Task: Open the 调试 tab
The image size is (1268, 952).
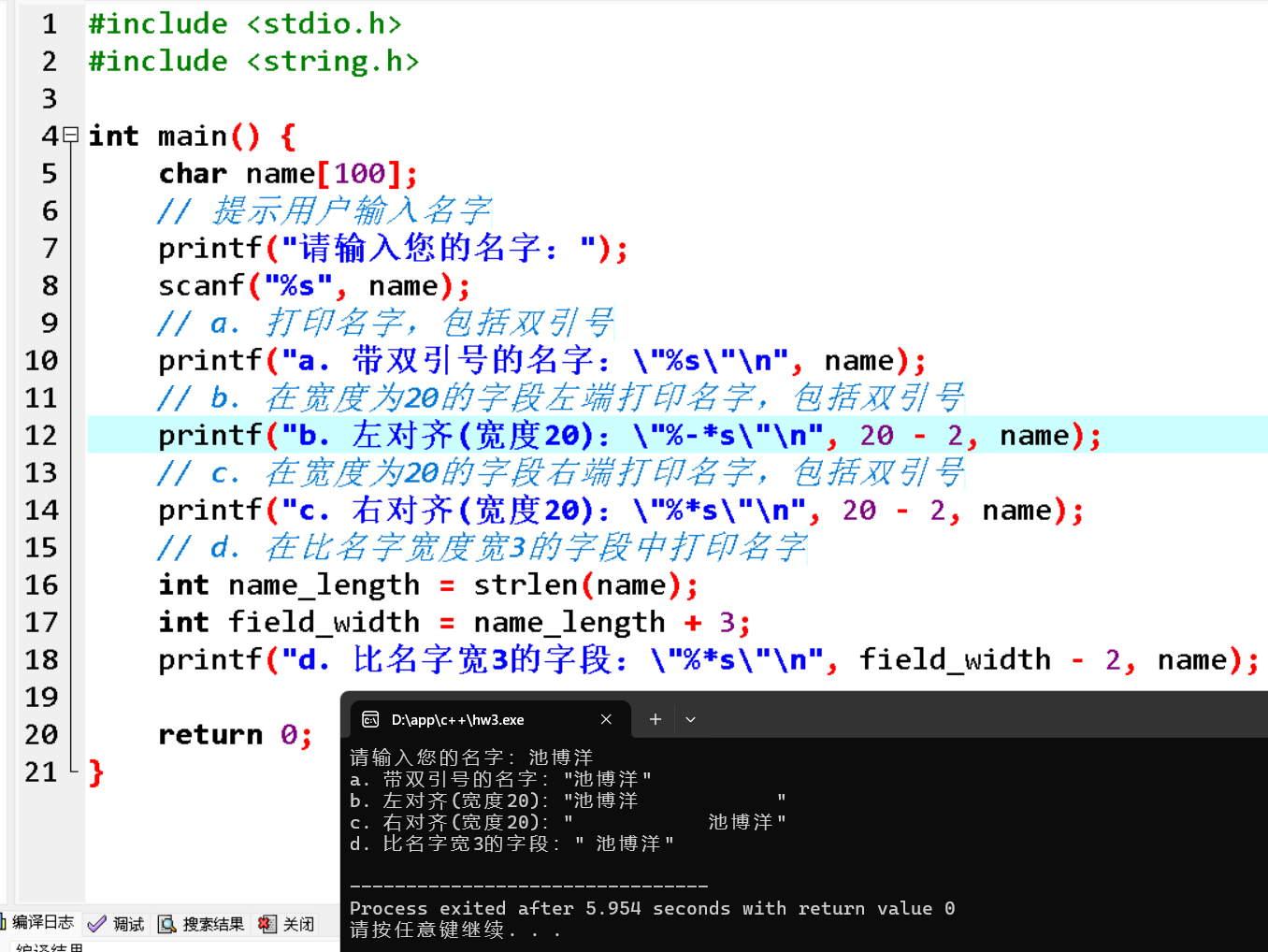Action: [x=117, y=924]
